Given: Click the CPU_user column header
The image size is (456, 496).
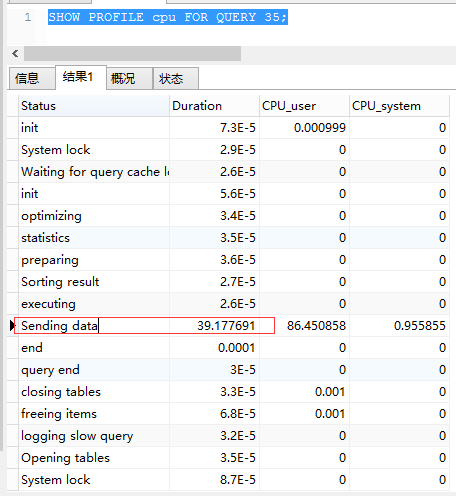Looking at the screenshot, I should 305,106.
